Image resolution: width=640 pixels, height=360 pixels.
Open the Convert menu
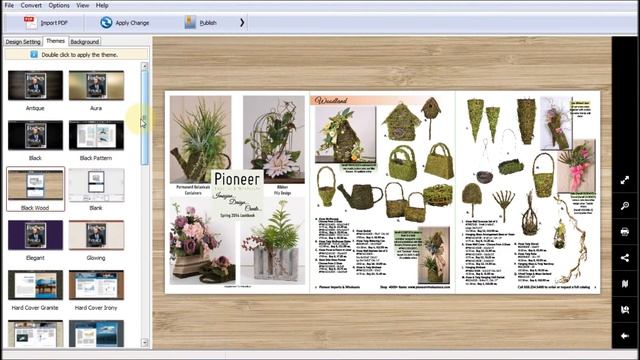31,5
